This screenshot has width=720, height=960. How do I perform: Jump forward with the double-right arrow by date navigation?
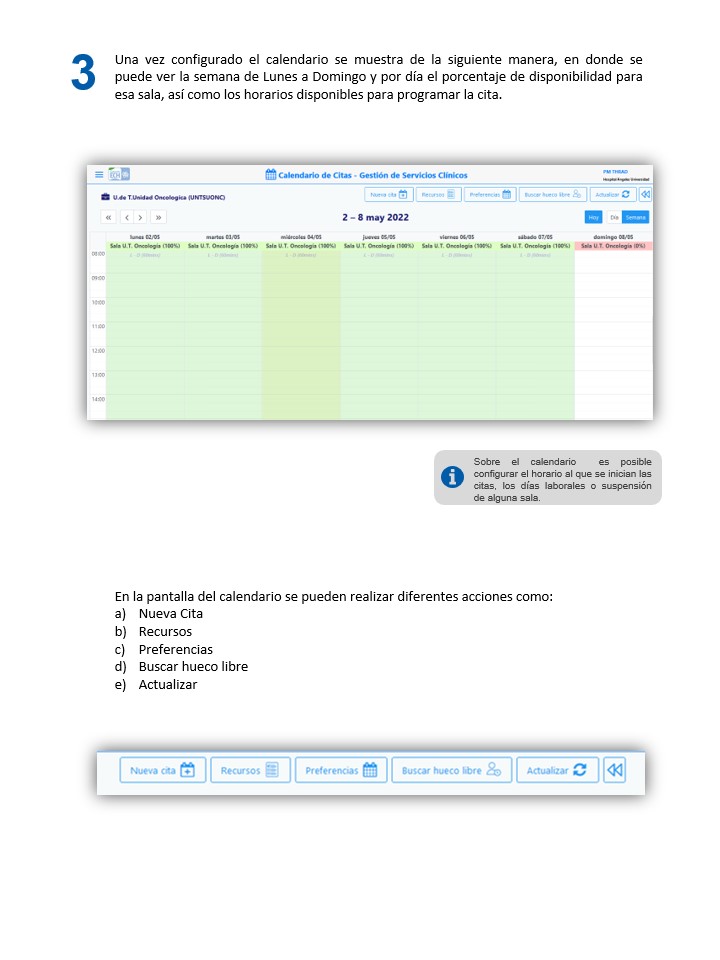click(x=157, y=217)
